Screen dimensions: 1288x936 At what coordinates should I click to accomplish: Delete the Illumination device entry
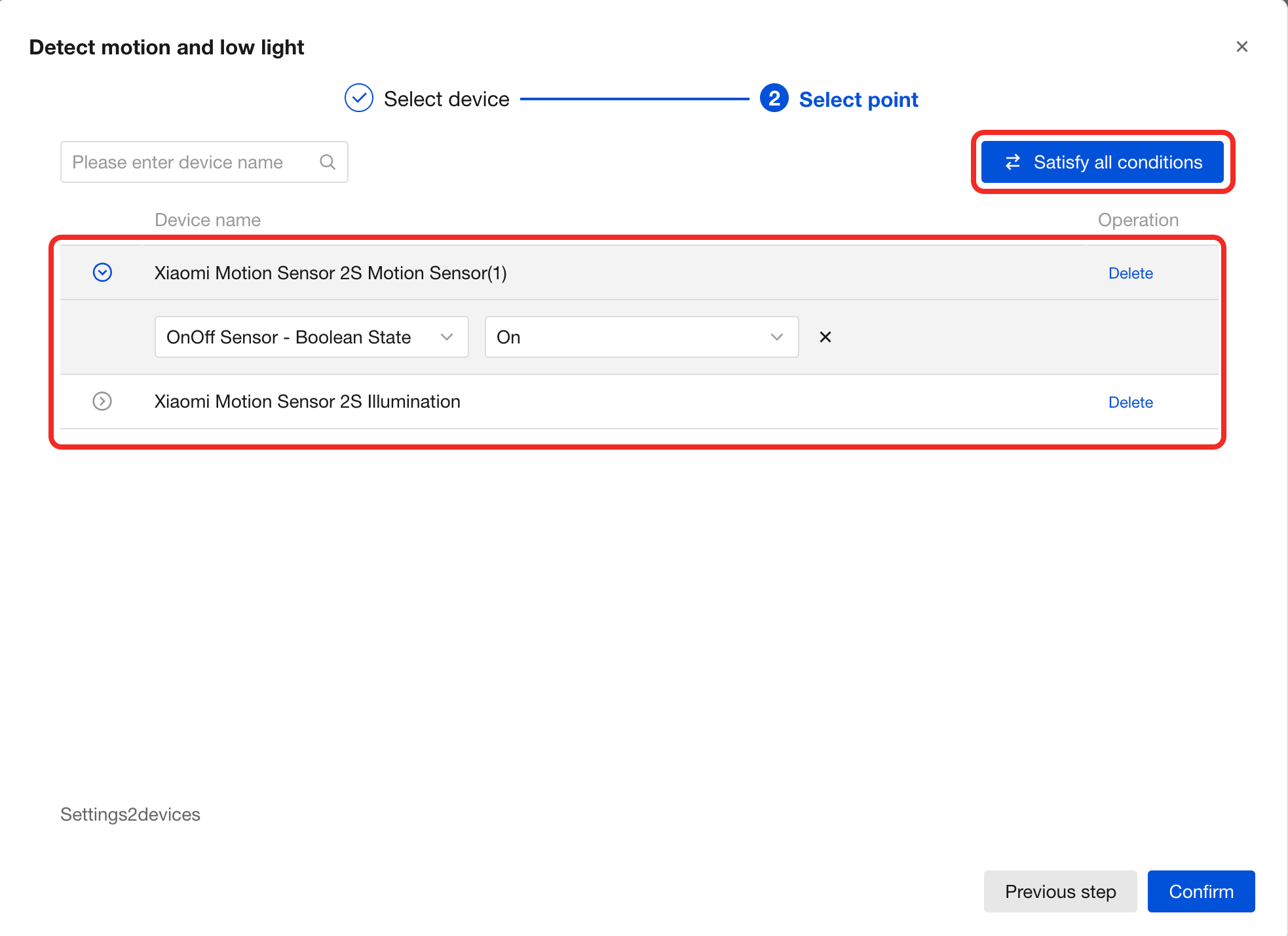tap(1130, 402)
